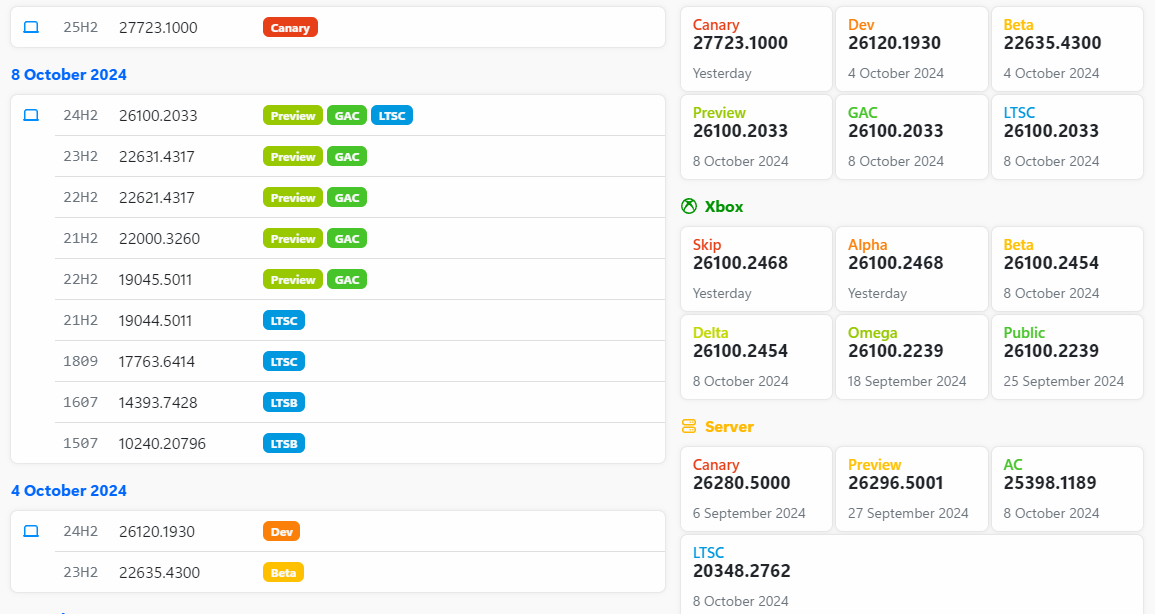Select build 26120.1930 in the list
1155x614 pixels.
click(x=157, y=532)
